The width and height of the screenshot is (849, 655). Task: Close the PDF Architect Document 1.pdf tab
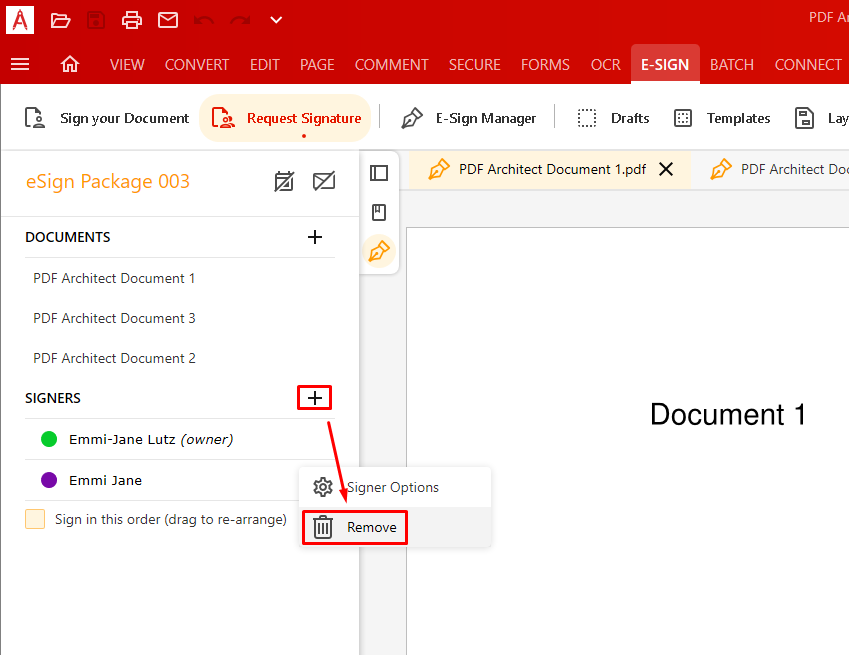[666, 169]
